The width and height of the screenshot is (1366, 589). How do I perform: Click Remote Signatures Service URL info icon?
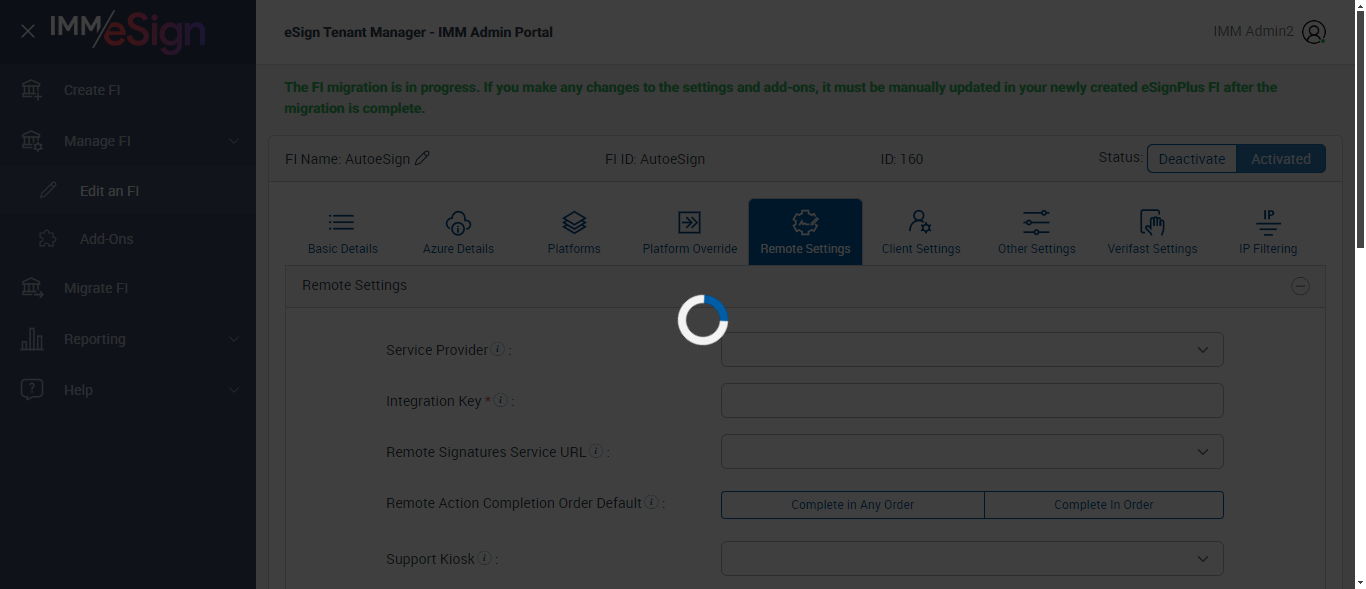596,452
